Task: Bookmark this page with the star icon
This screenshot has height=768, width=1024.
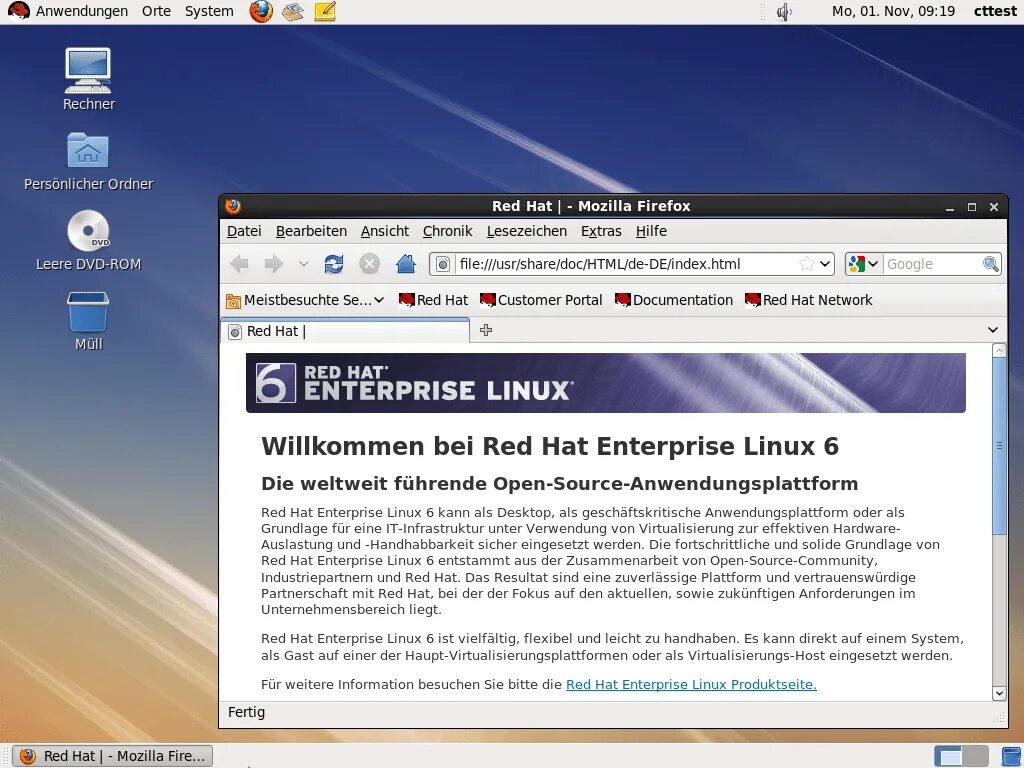Action: coord(807,264)
